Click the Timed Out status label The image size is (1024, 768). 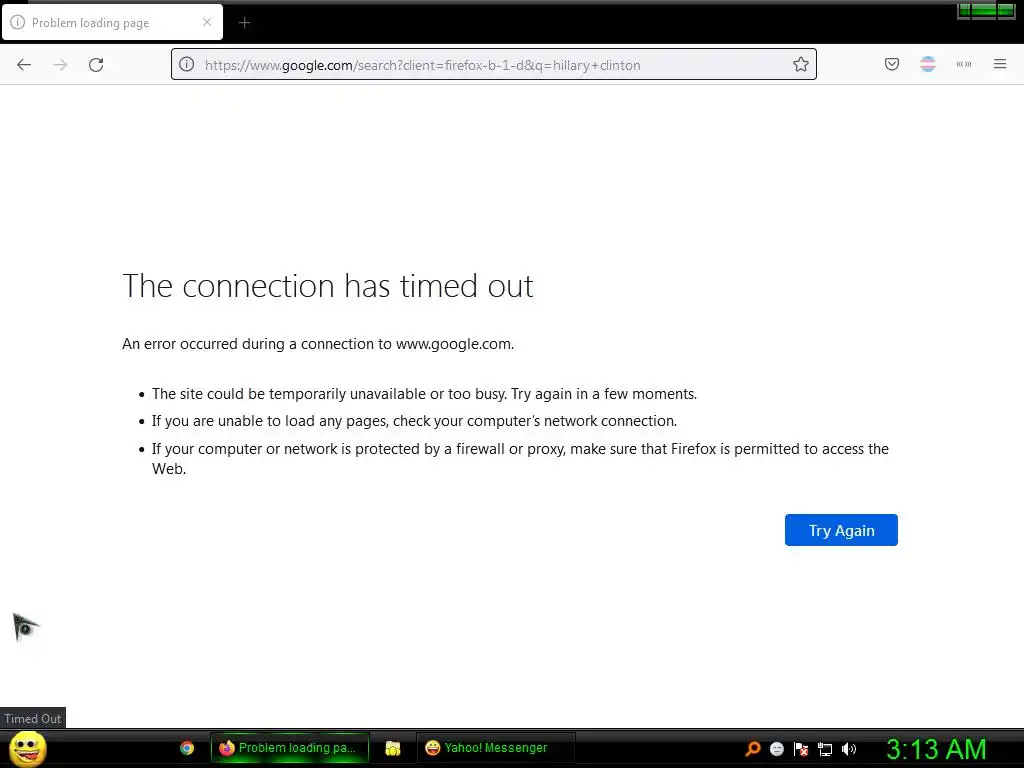click(33, 718)
